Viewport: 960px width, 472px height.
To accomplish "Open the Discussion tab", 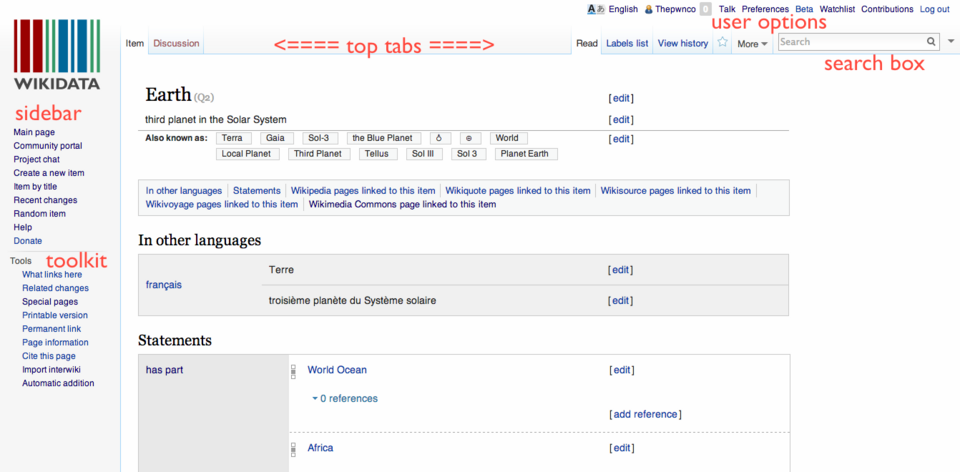I will coord(176,43).
